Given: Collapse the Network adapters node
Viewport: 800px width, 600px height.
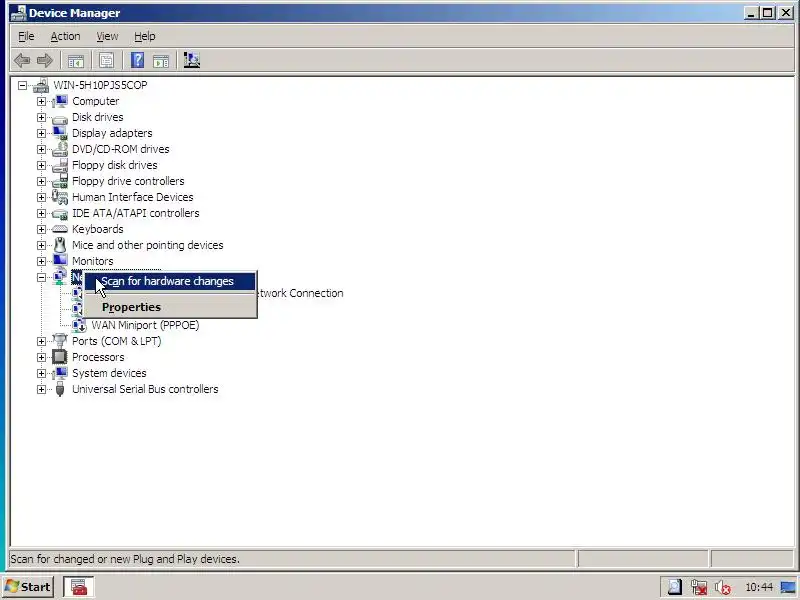Looking at the screenshot, I should [x=41, y=278].
